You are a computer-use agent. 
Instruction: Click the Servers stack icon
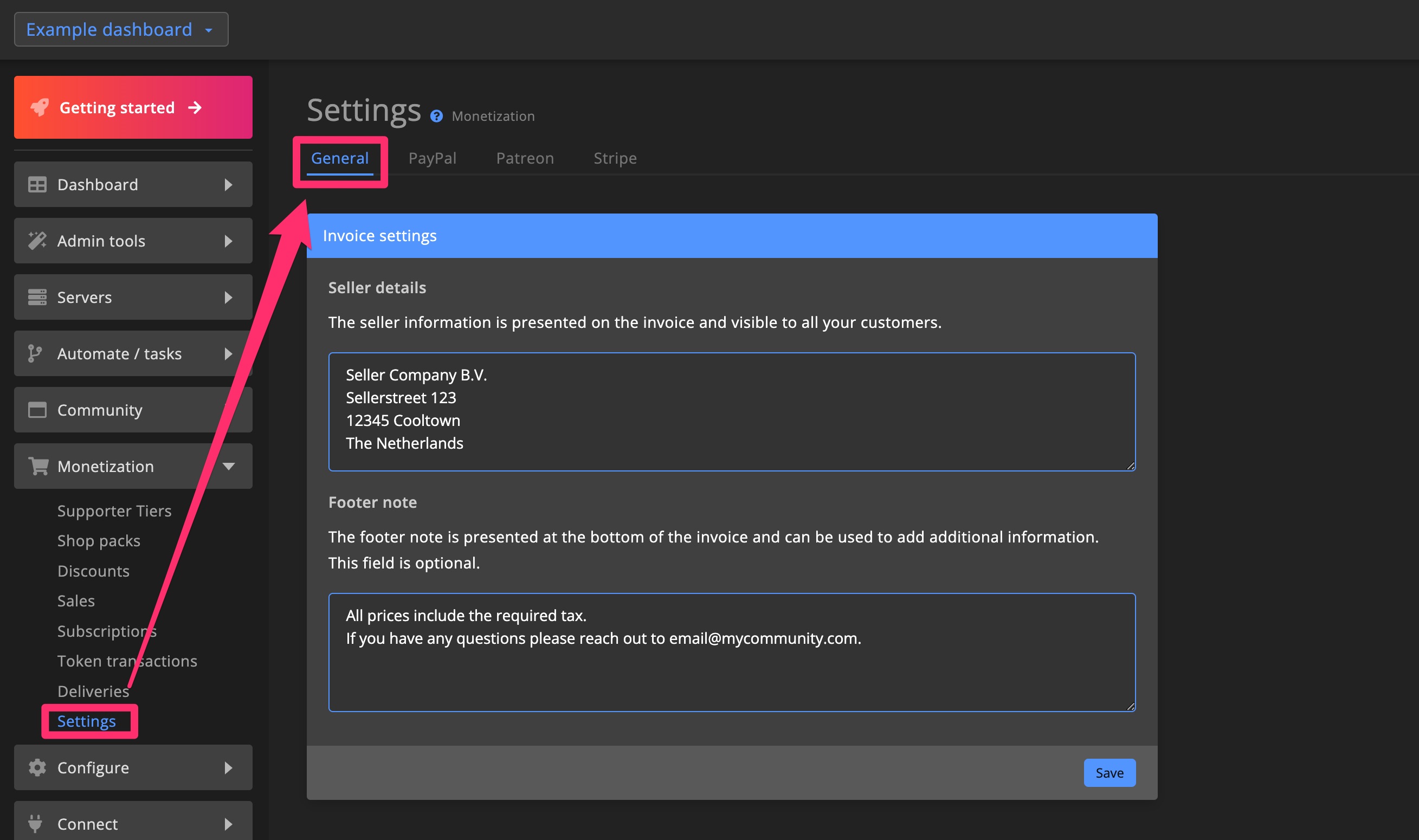coord(37,296)
